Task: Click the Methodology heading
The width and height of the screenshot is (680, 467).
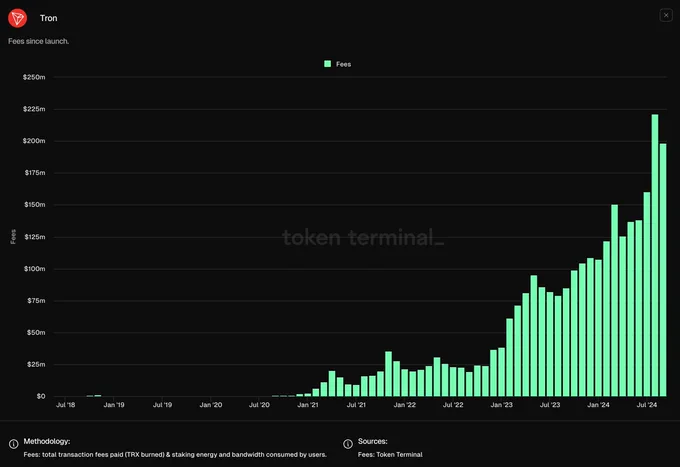Action: (x=47, y=441)
